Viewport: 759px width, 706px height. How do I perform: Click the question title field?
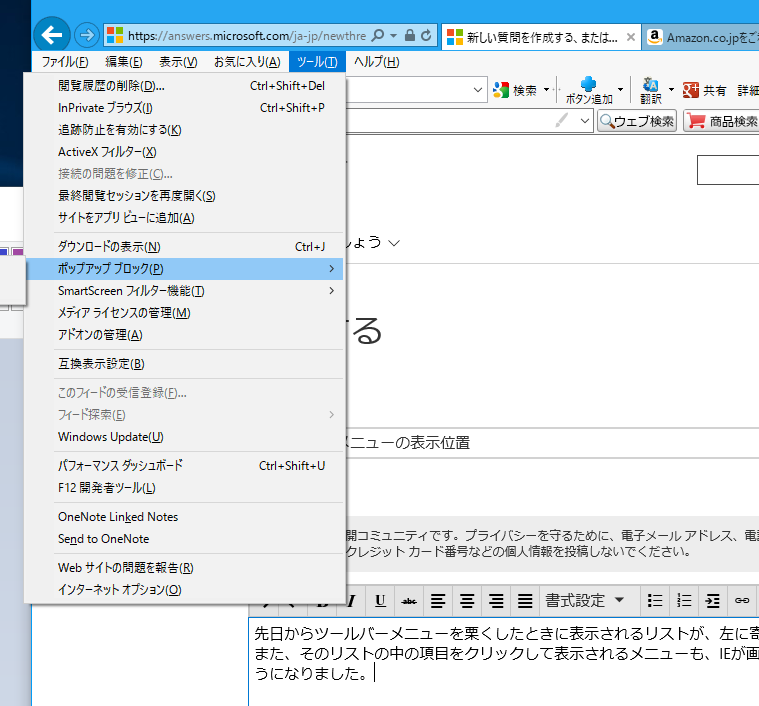click(552, 443)
